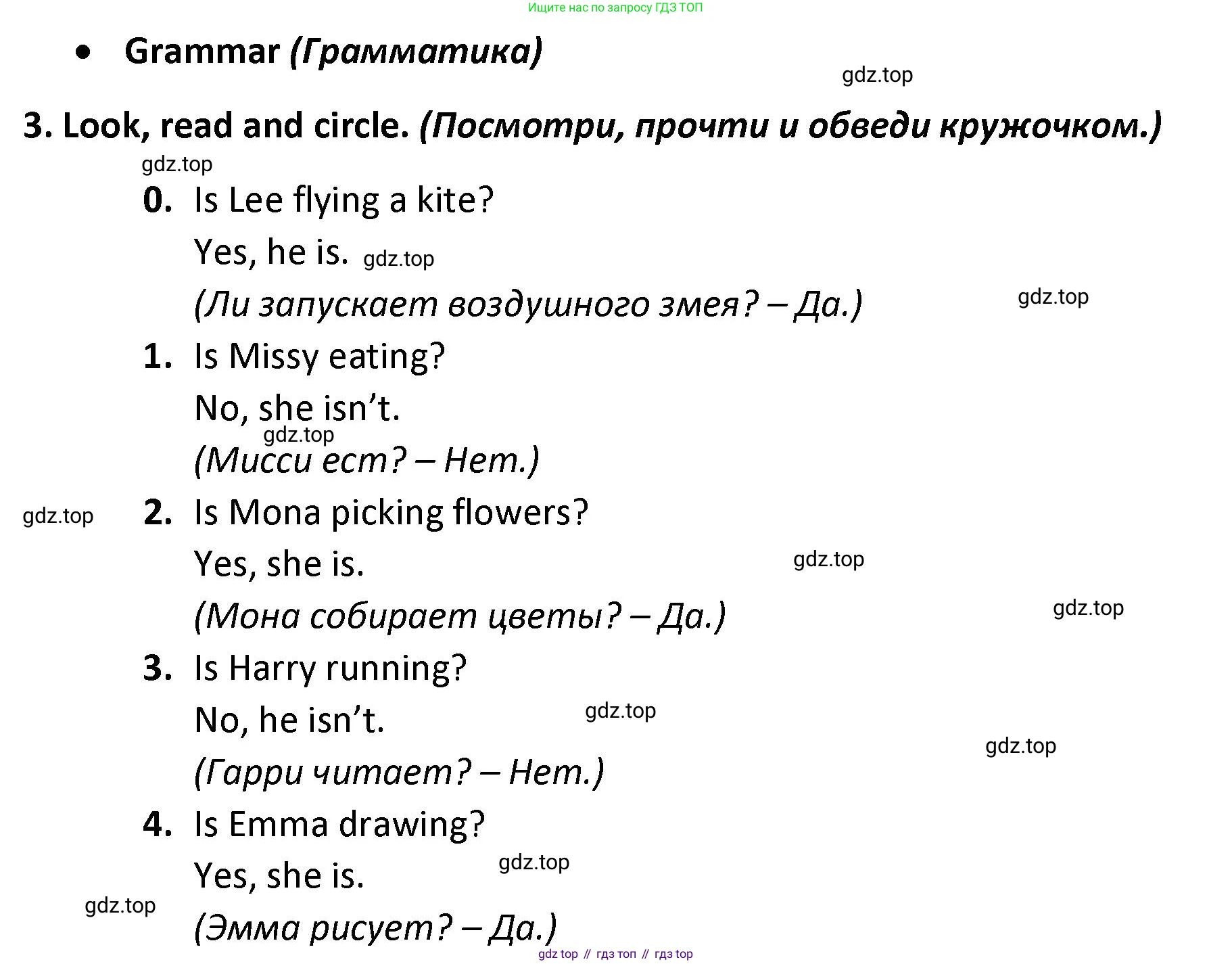The width and height of the screenshot is (1232, 964).
Task: Click the translation "(Гарри читает? – Нет.)"
Action: pyautogui.click(x=399, y=772)
